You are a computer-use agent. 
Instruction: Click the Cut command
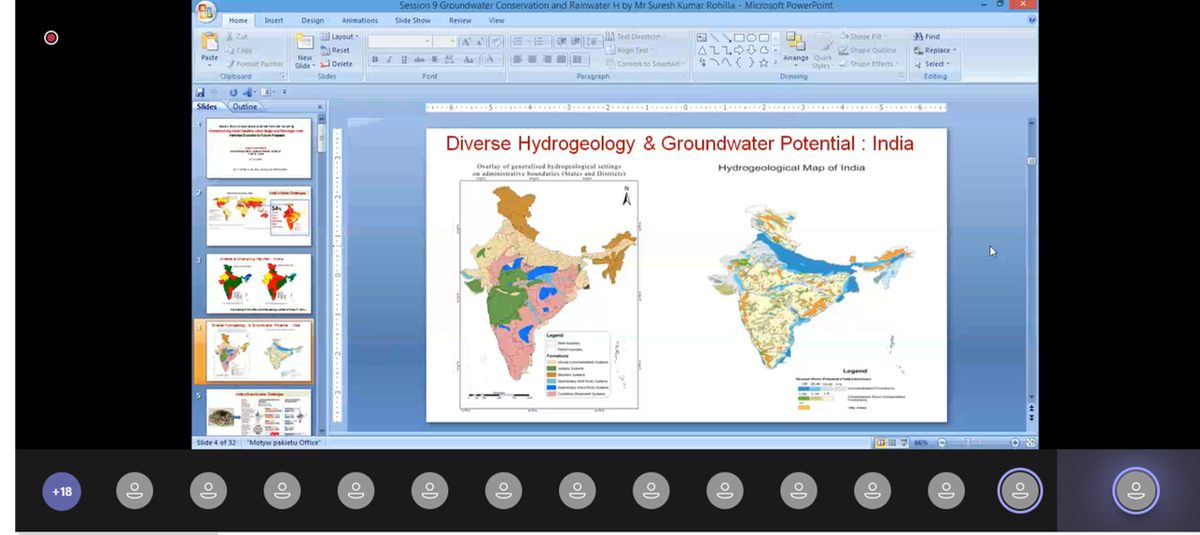coord(236,37)
